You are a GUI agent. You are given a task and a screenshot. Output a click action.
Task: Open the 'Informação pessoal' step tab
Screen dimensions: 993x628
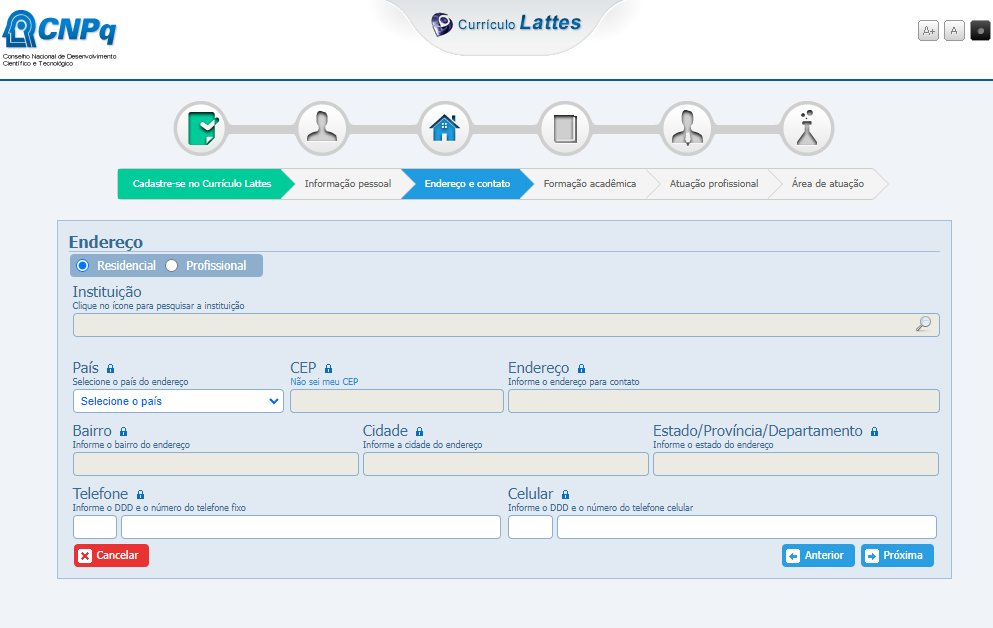pos(347,184)
